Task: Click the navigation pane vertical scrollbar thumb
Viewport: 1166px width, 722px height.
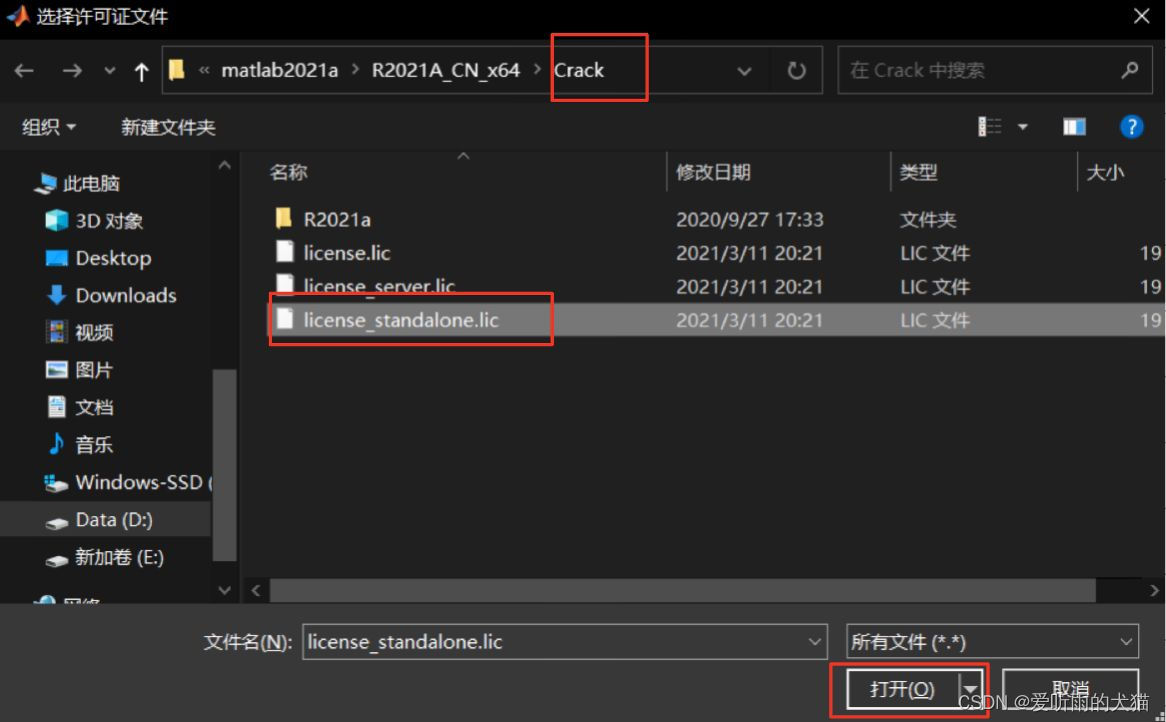Action: click(x=224, y=465)
